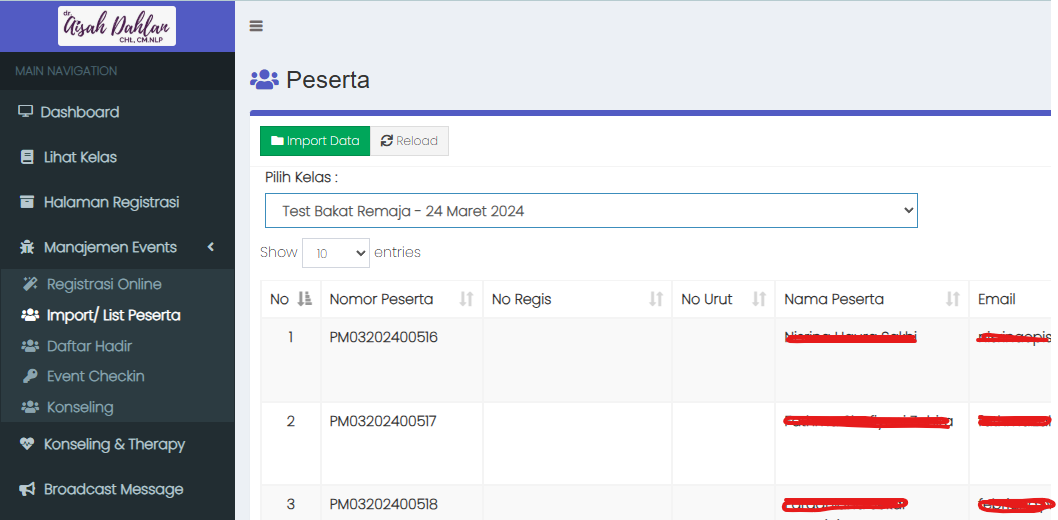Select Event Checkin with key icon
Image resolution: width=1058 pixels, height=520 pixels.
point(95,376)
